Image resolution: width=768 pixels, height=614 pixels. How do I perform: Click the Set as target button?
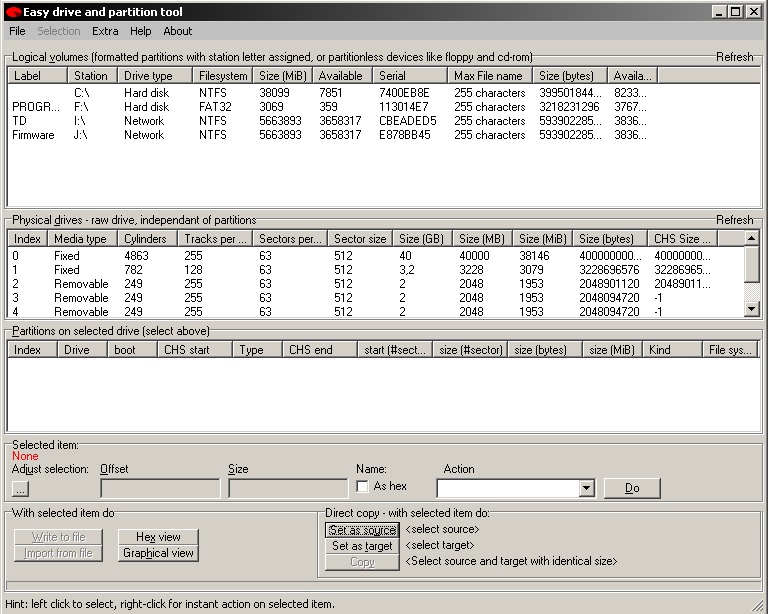[x=362, y=546]
